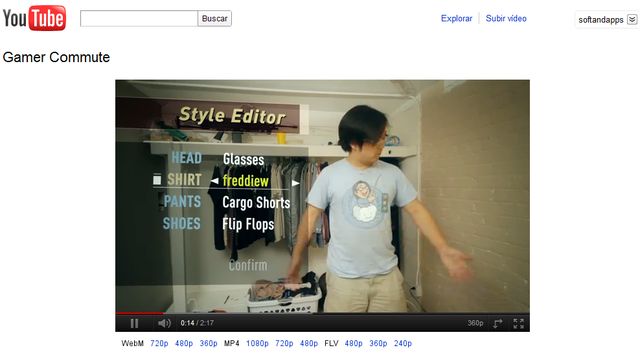
Task: Download FLV 480p format link
Action: 353,343
